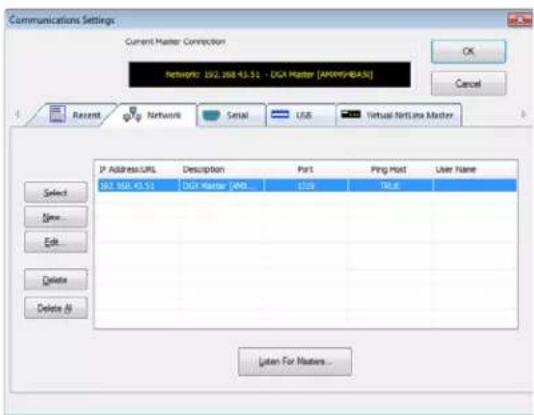Click the Listen For Masters... button
Image resolution: width=534 pixels, height=415 pixels.
click(x=295, y=361)
